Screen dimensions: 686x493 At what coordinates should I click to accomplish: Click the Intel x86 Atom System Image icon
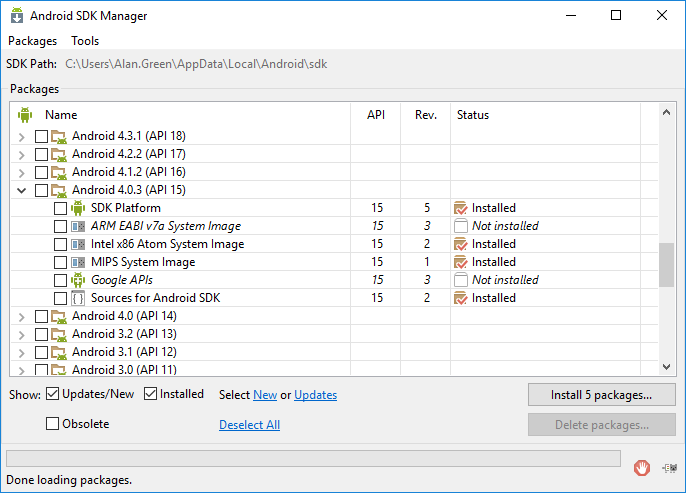tap(78, 244)
